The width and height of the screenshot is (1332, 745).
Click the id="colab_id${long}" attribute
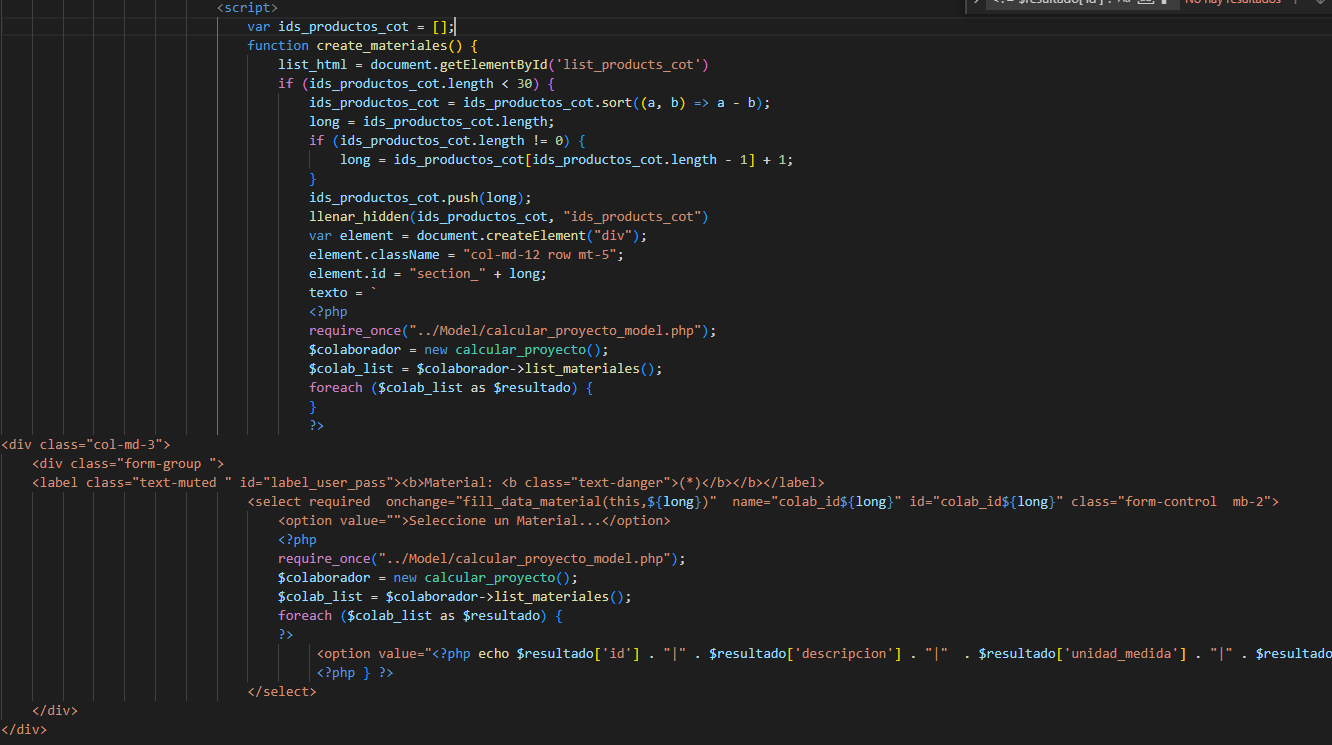(986, 501)
